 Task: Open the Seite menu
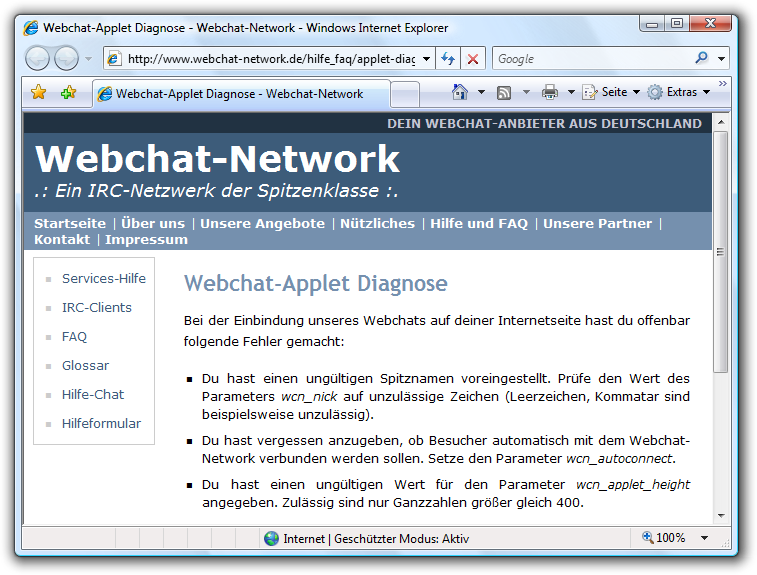click(x=611, y=92)
